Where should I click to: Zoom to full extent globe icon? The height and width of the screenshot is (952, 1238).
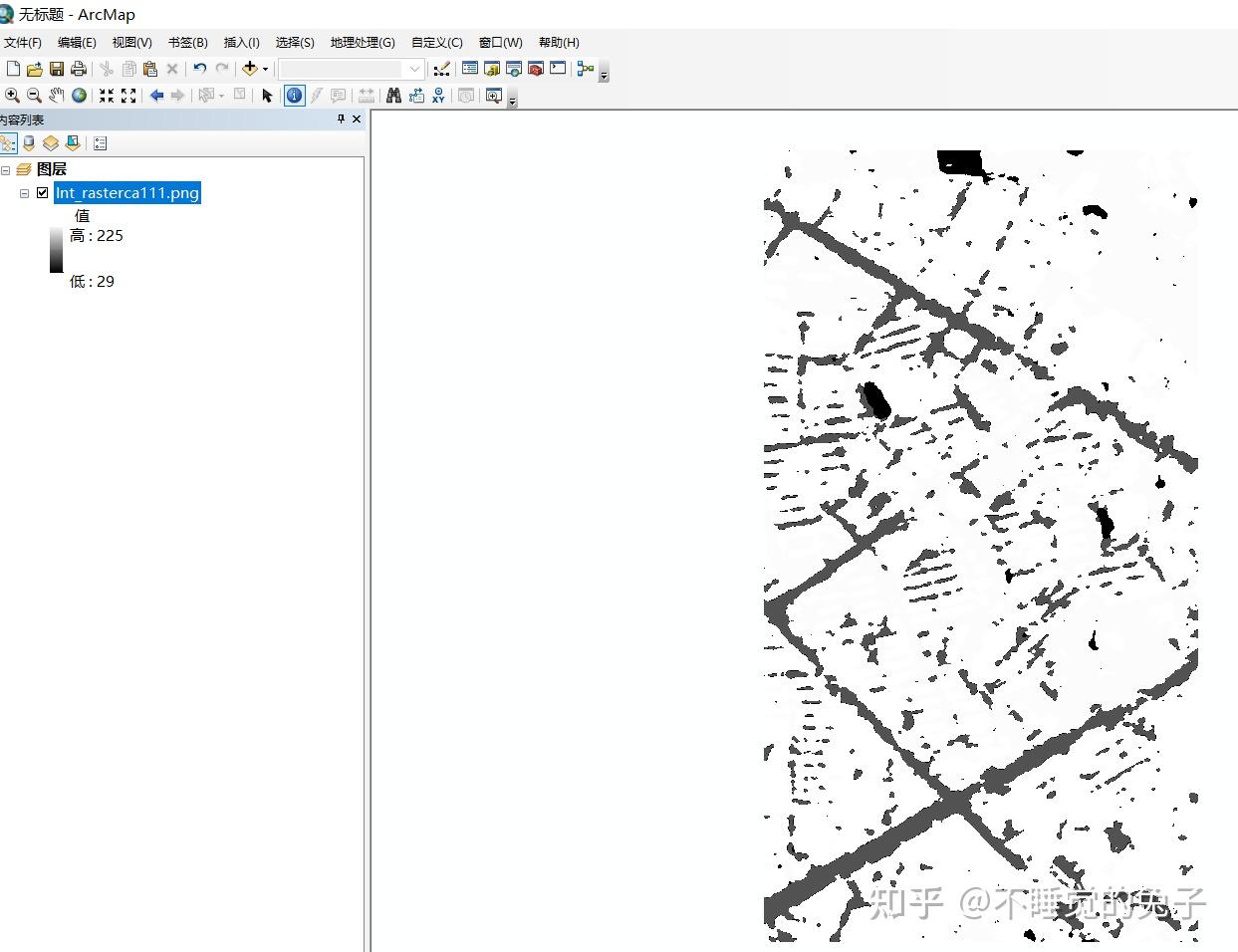click(79, 96)
